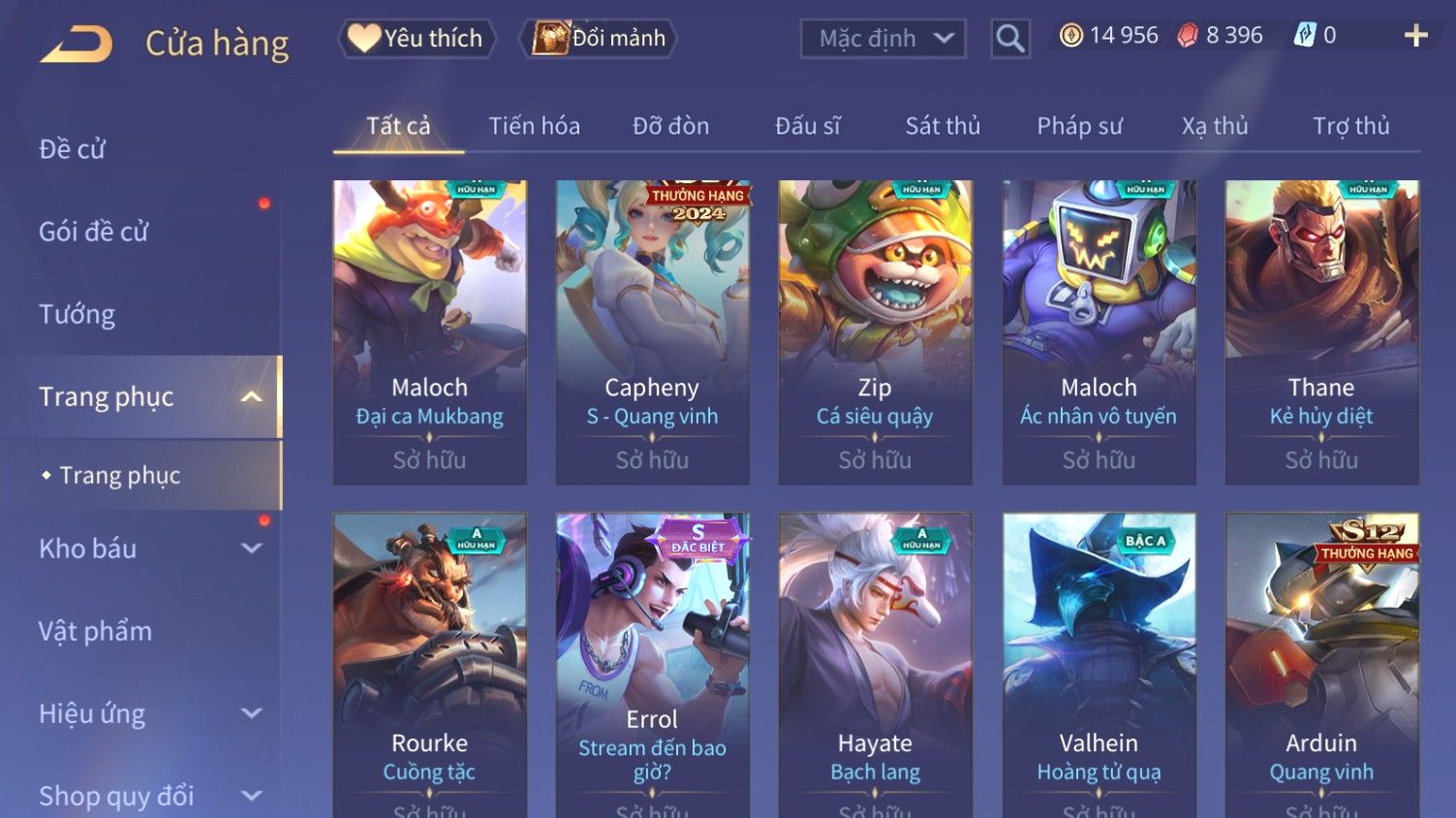This screenshot has width=1456, height=818.
Task: Select the Capheny S - Quang vinh skin card
Action: click(x=652, y=332)
